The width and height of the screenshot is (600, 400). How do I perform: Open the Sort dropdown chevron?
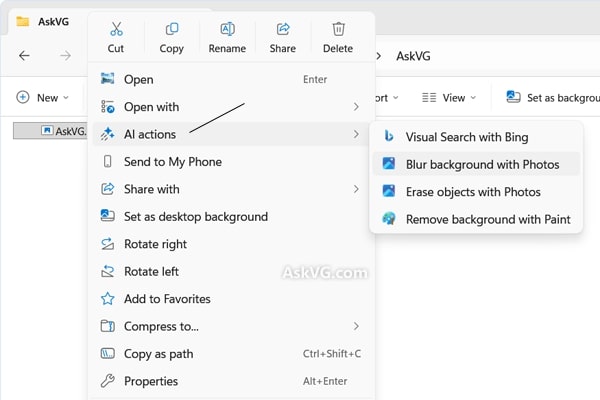[x=396, y=98]
